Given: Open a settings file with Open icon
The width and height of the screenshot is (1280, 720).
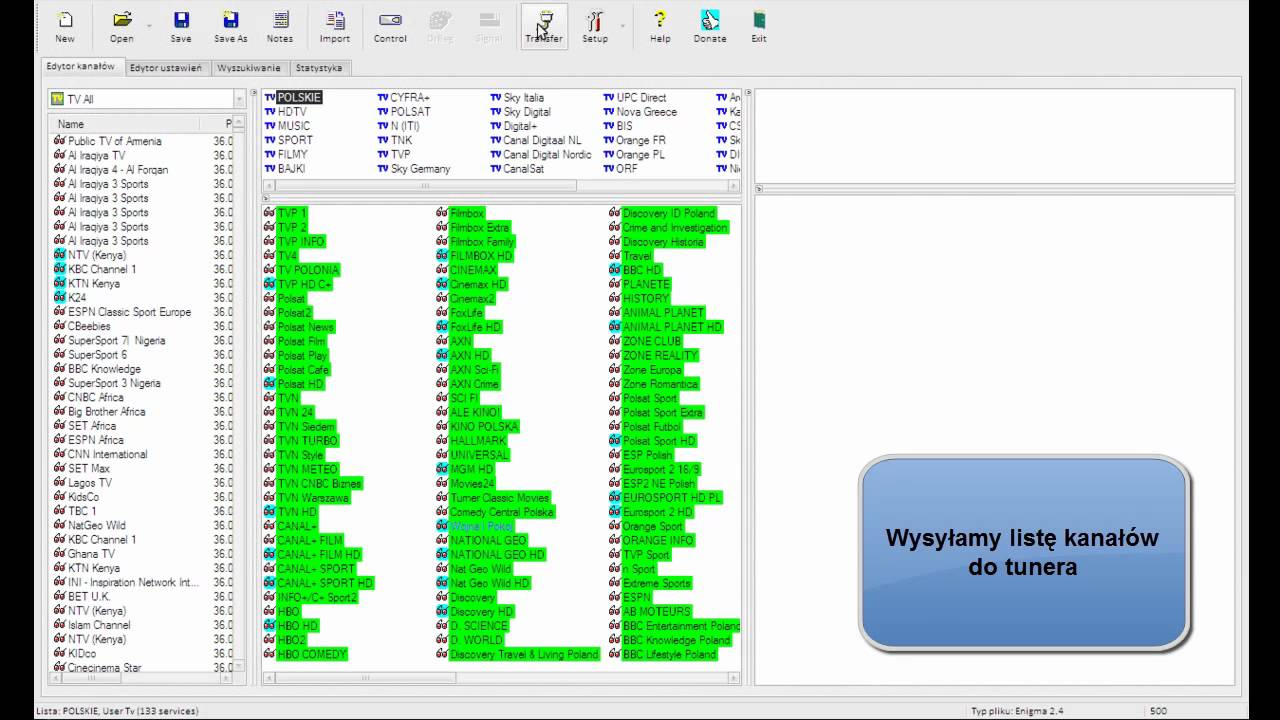Looking at the screenshot, I should click(122, 27).
